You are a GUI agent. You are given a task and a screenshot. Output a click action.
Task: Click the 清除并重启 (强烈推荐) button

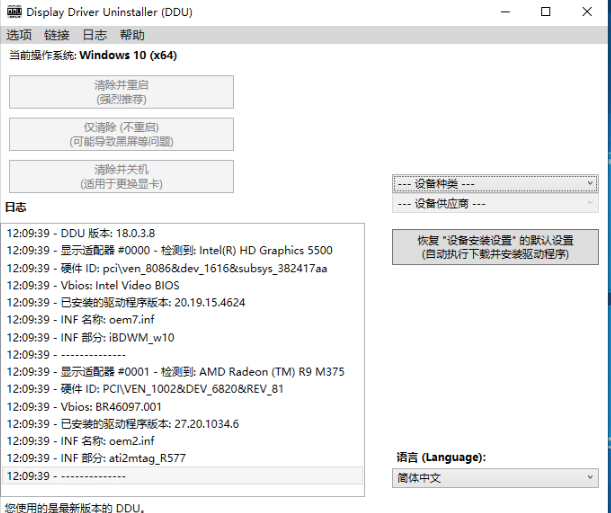(122, 92)
